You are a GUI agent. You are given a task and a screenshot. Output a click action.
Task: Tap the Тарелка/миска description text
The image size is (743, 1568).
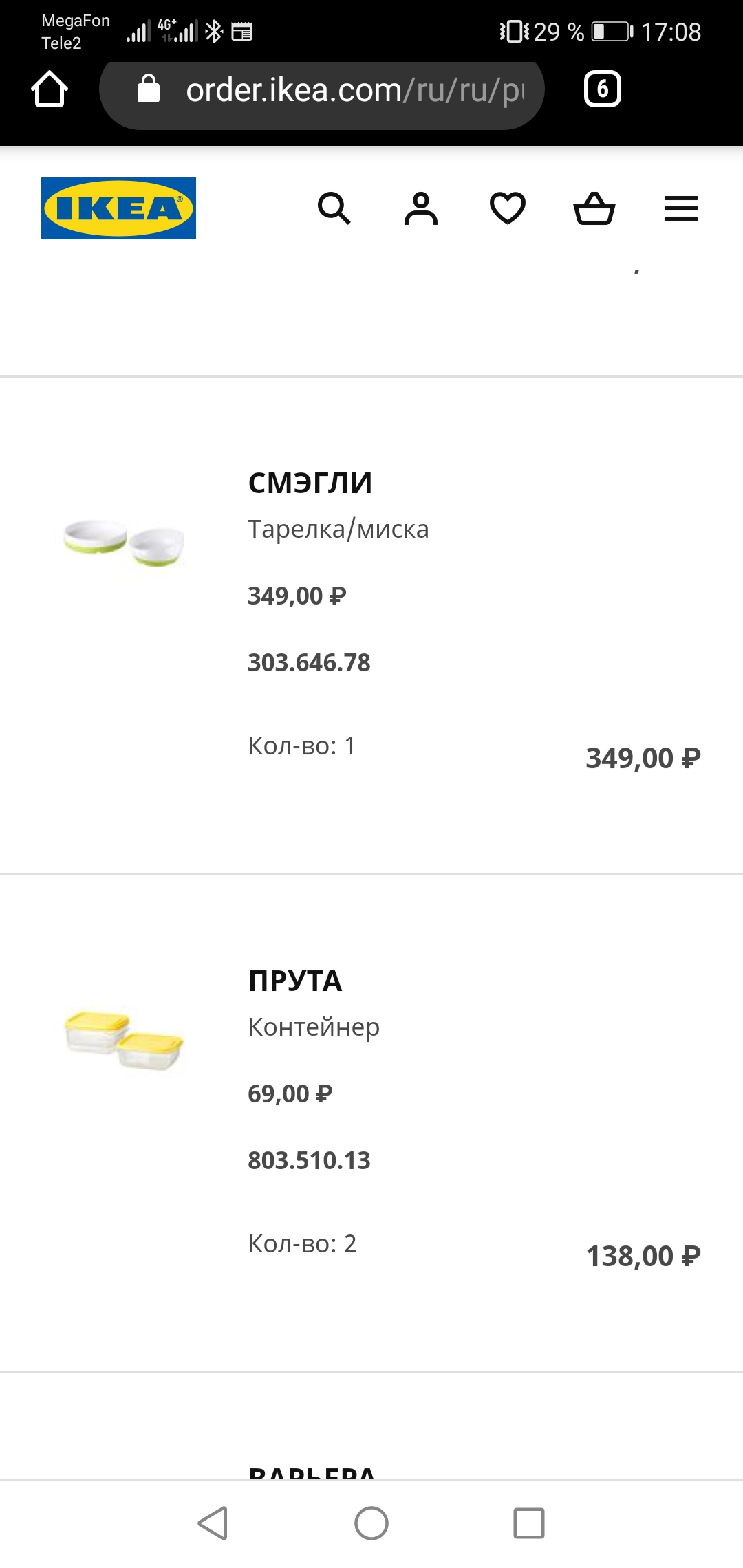pos(338,529)
